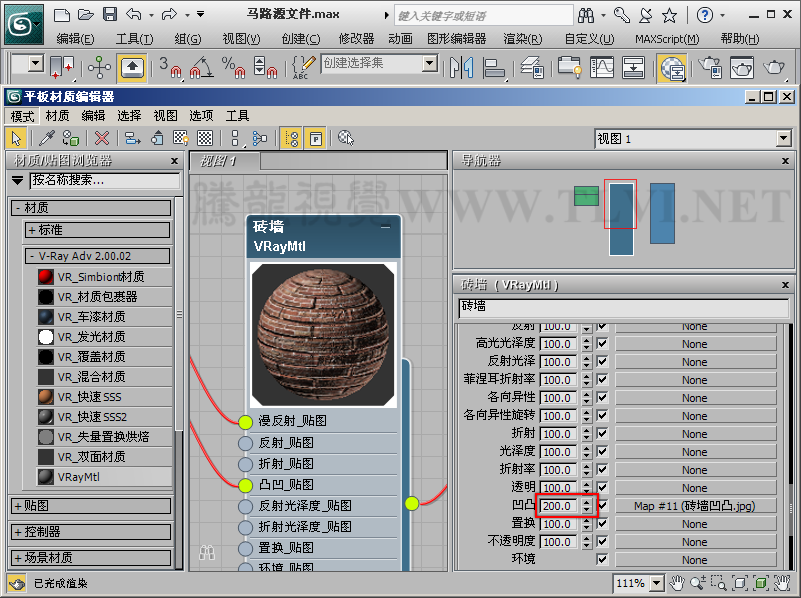Click the zoom magnifier tool at bottom
This screenshot has width=801, height=598.
point(698,583)
